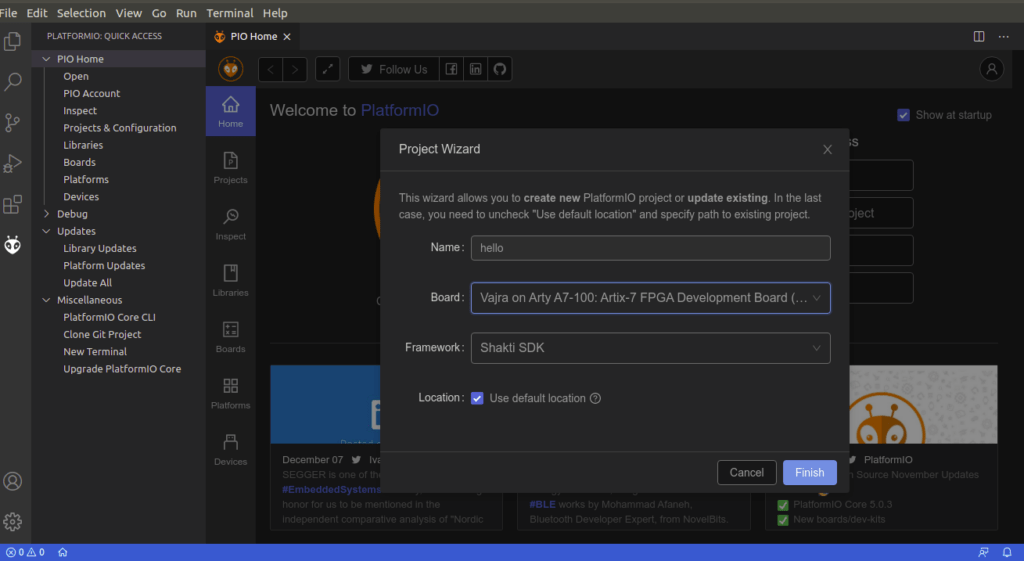The image size is (1024, 561).
Task: Click the expand fullscreen icon in PIO toolbar
Action: 327,69
